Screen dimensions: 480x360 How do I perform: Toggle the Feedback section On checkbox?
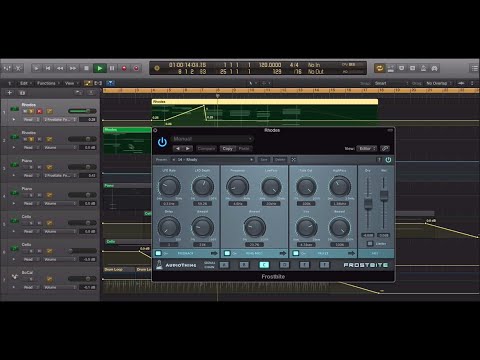click(159, 253)
